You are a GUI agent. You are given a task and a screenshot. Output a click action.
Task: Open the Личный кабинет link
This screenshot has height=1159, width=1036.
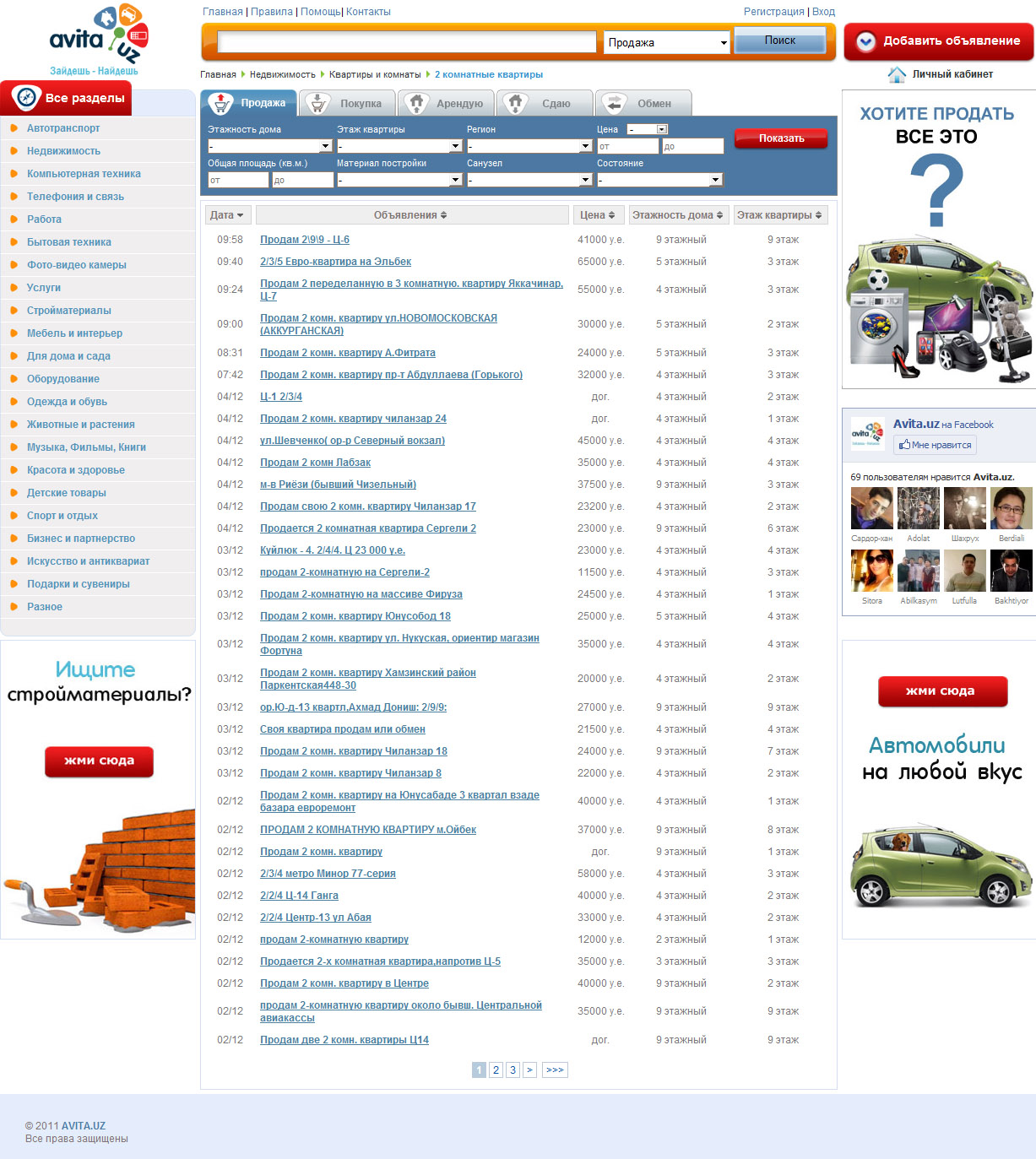(x=952, y=74)
